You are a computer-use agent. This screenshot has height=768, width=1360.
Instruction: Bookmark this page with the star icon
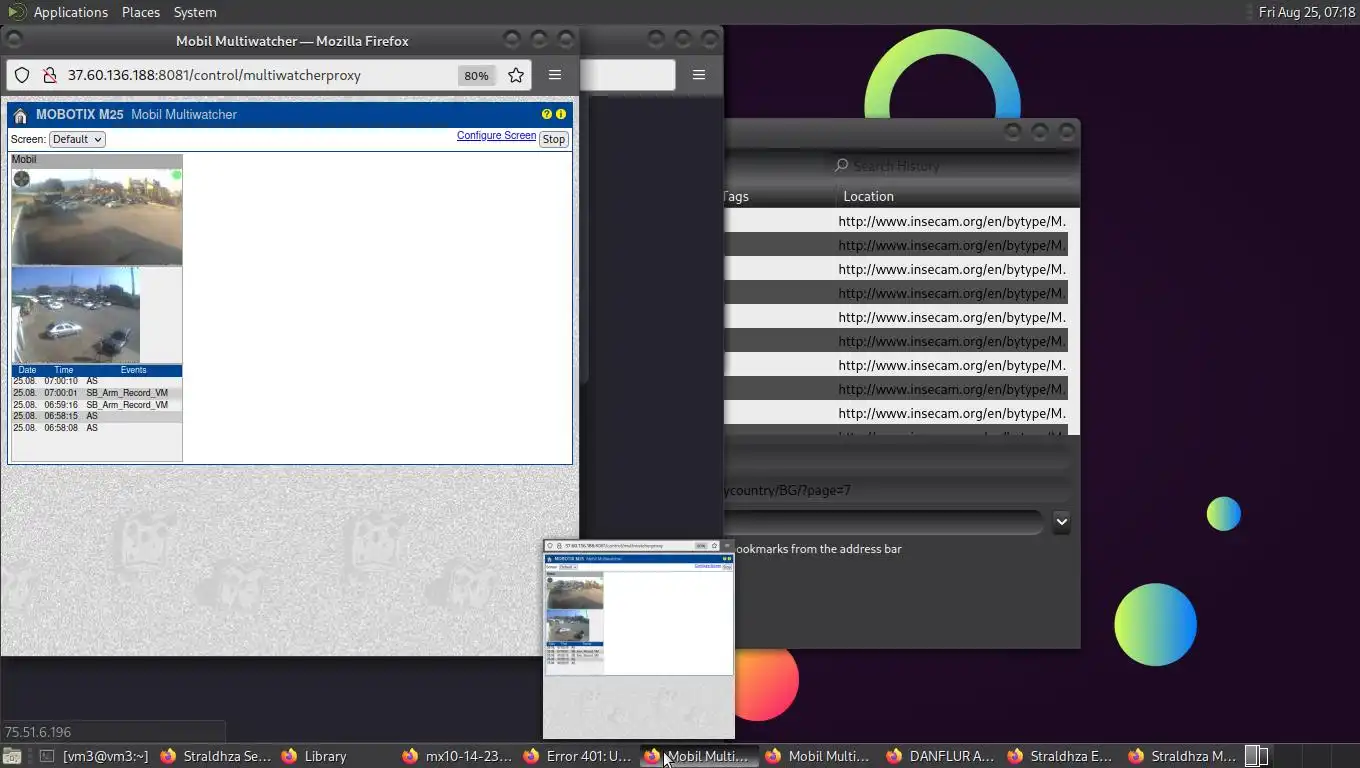[516, 75]
